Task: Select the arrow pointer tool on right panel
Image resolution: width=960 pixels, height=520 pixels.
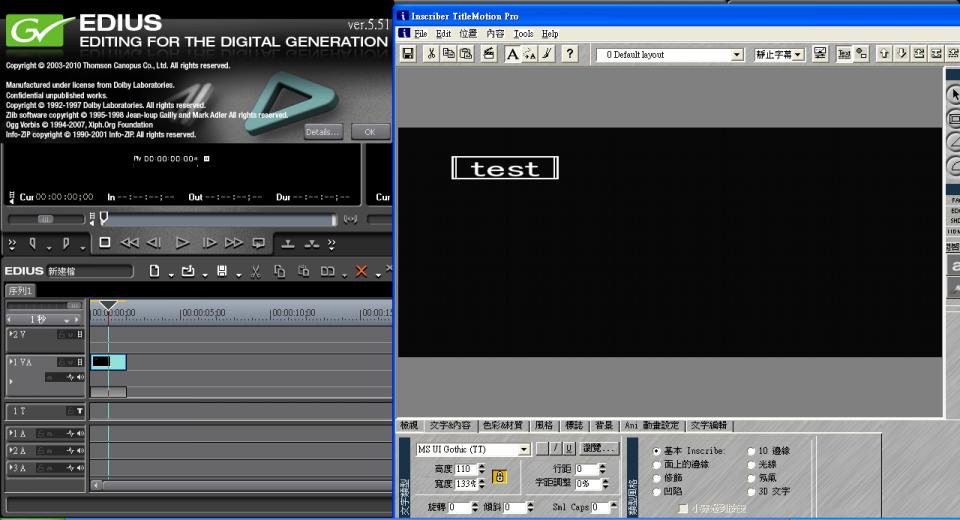Action: 954,95
